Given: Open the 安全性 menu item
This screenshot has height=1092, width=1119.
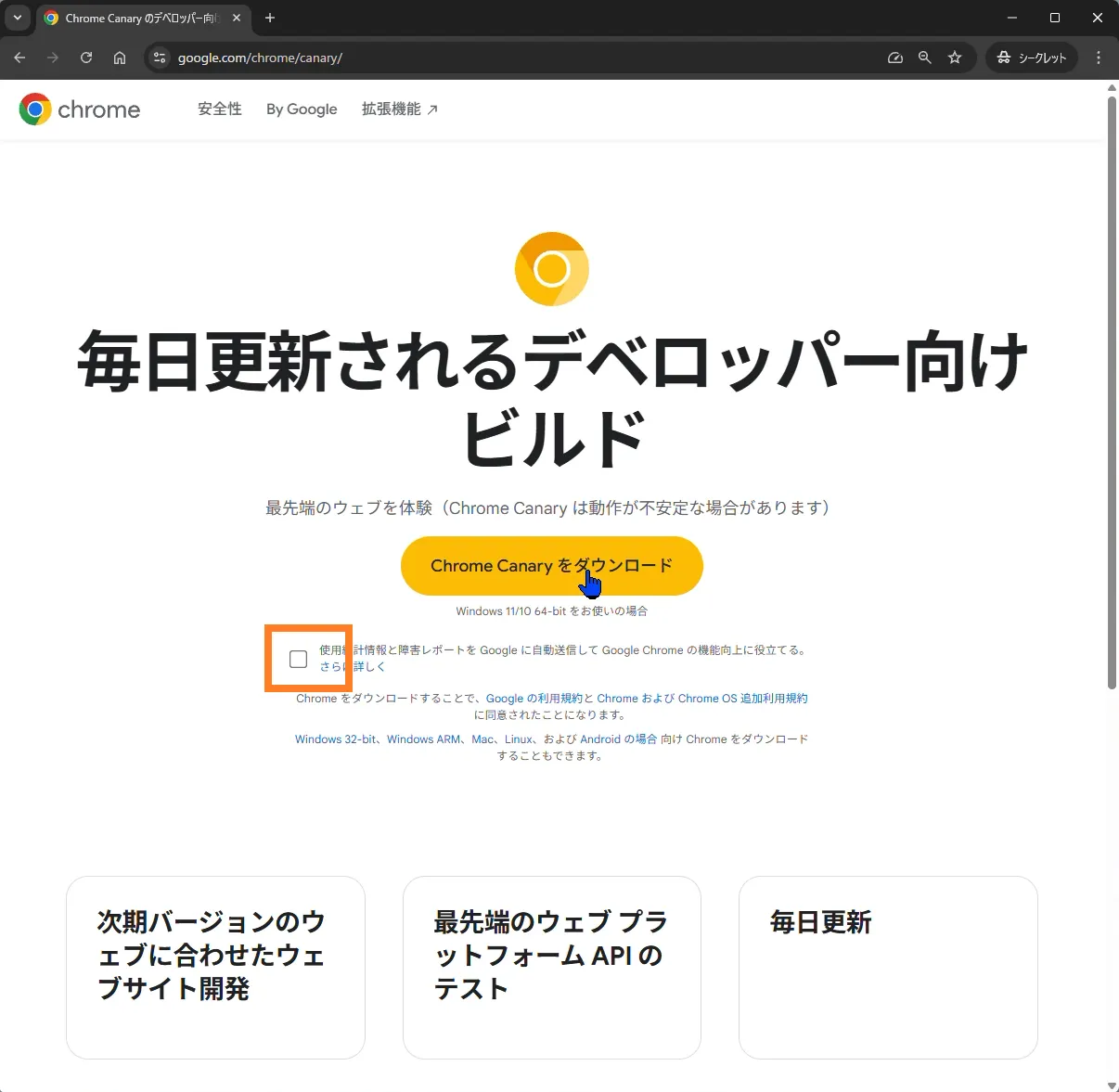Looking at the screenshot, I should click(220, 109).
